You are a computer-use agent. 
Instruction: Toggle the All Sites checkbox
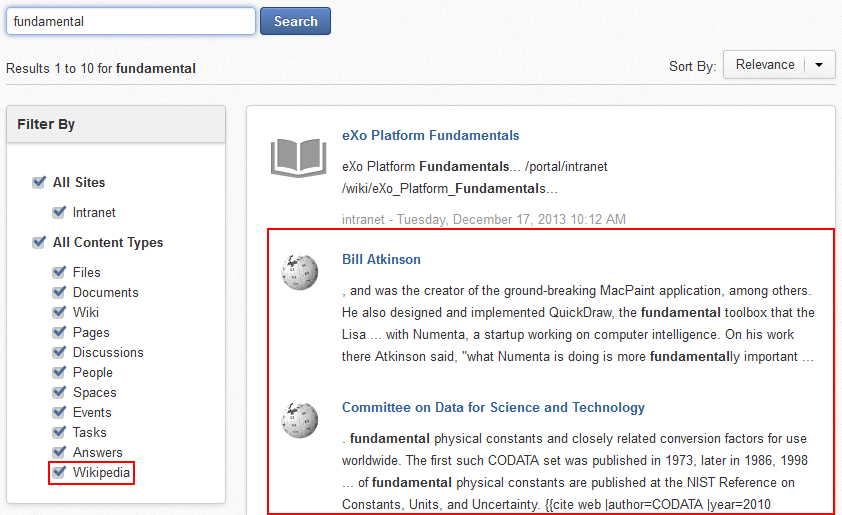pos(39,182)
